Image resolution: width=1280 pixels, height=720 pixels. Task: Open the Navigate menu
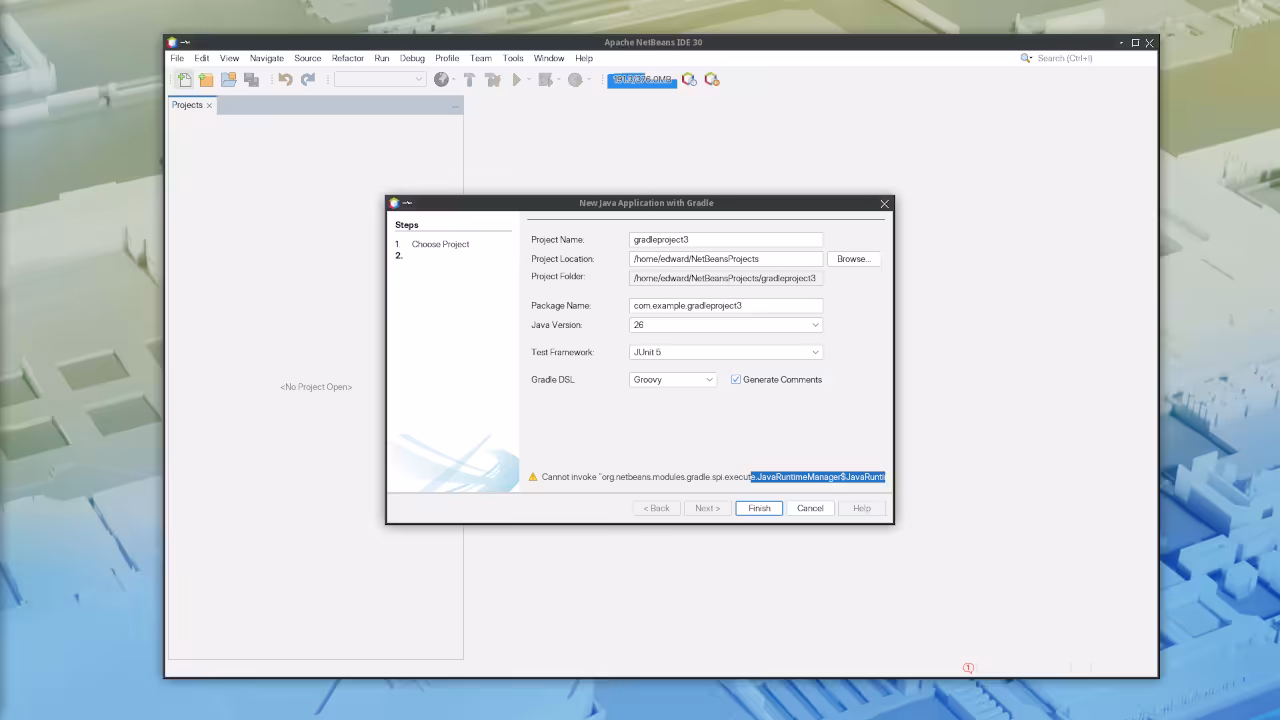(267, 58)
